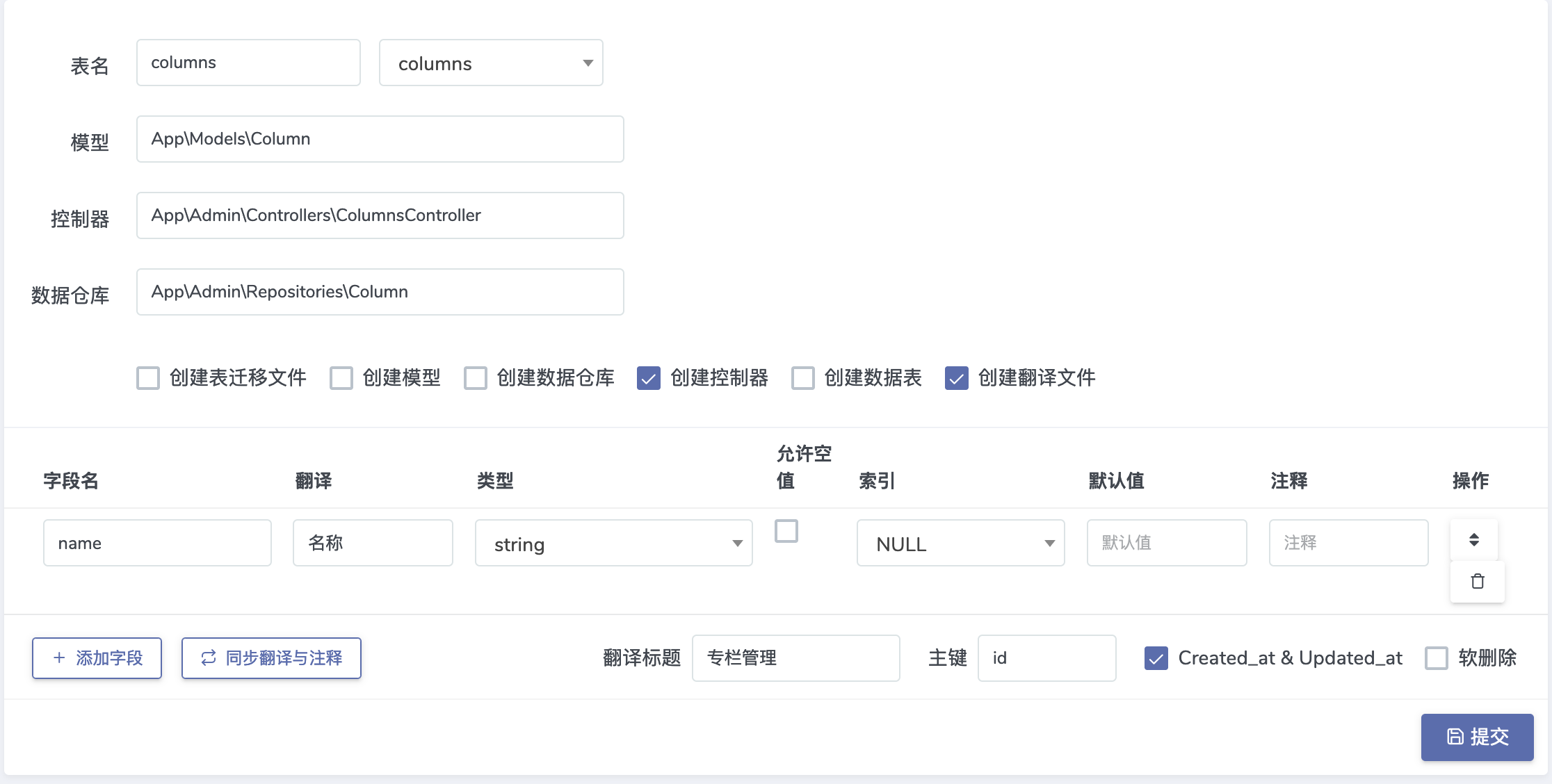Screen dimensions: 1552x784
Task: Click the trash icon to delete the name field
Action: click(x=1477, y=581)
